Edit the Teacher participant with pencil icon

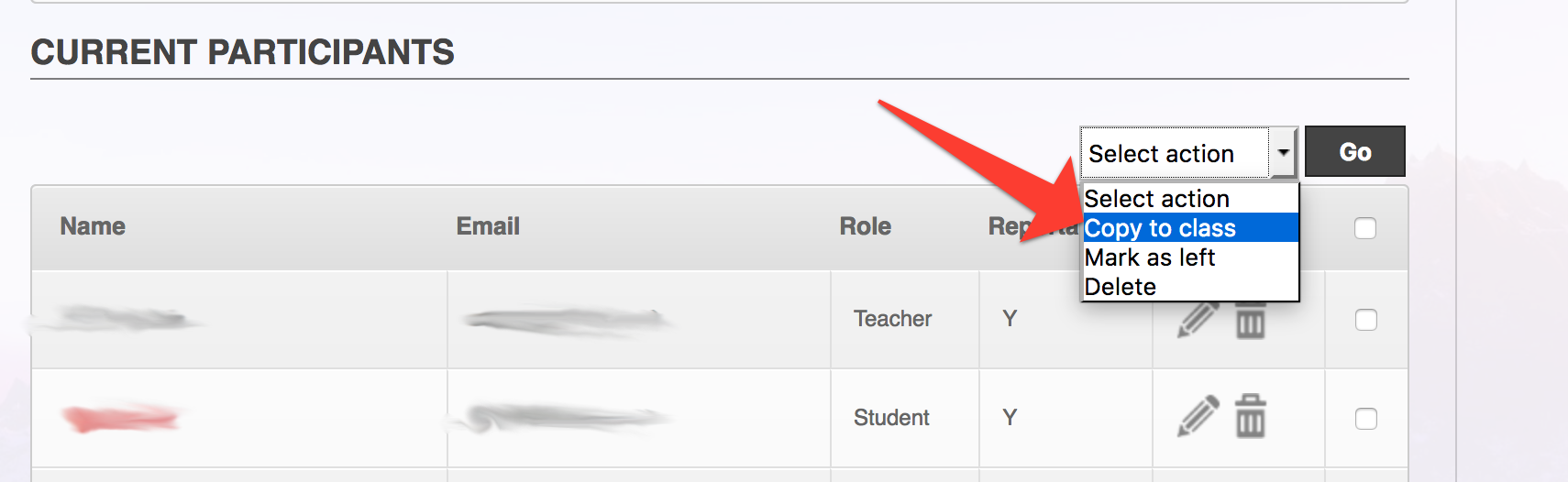pyautogui.click(x=1198, y=320)
